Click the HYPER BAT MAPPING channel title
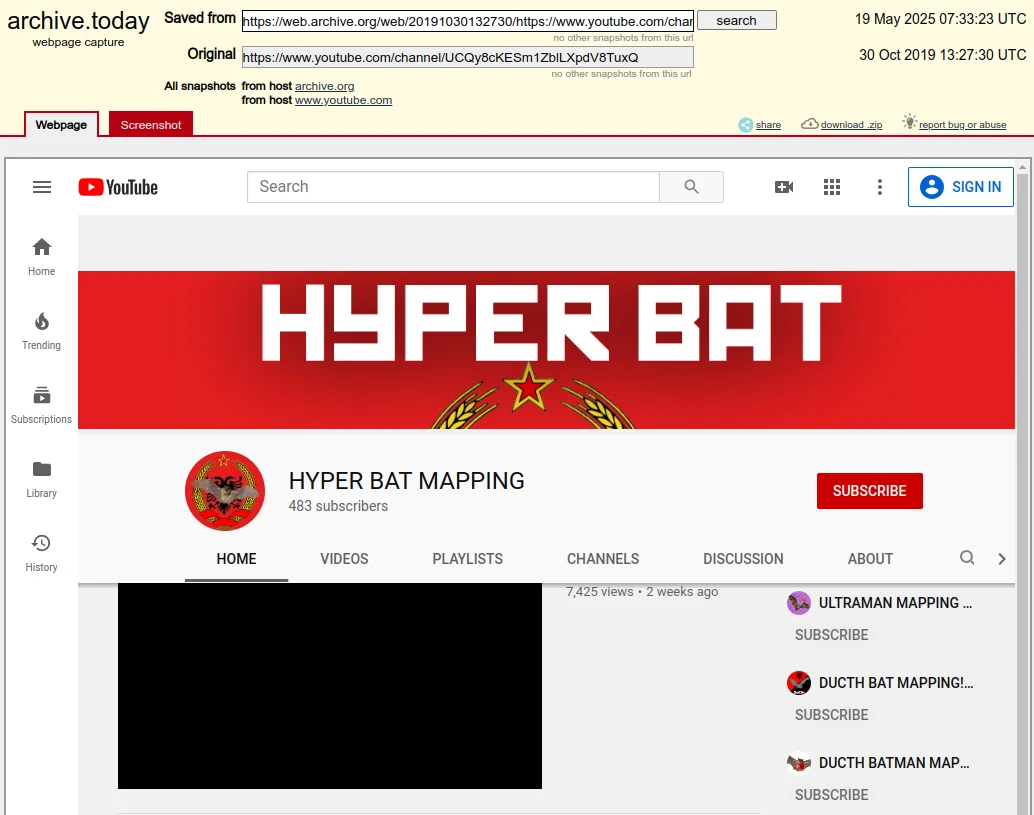1034x815 pixels. (406, 481)
